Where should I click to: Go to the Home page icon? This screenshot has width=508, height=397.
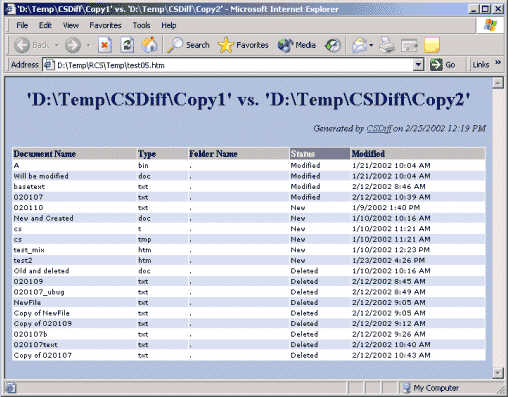(150, 45)
